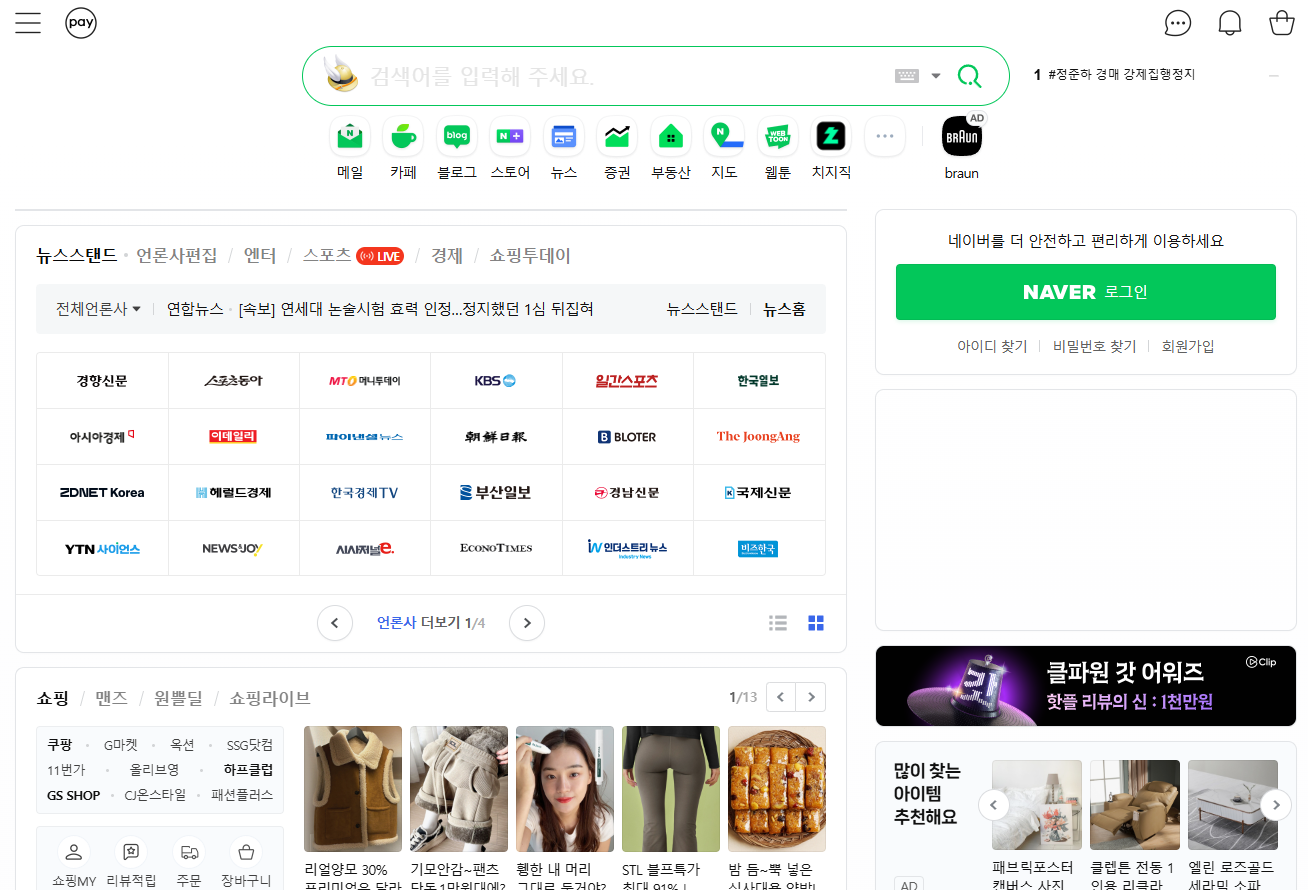Switch to the 맨즈 shopping tab

(x=111, y=698)
